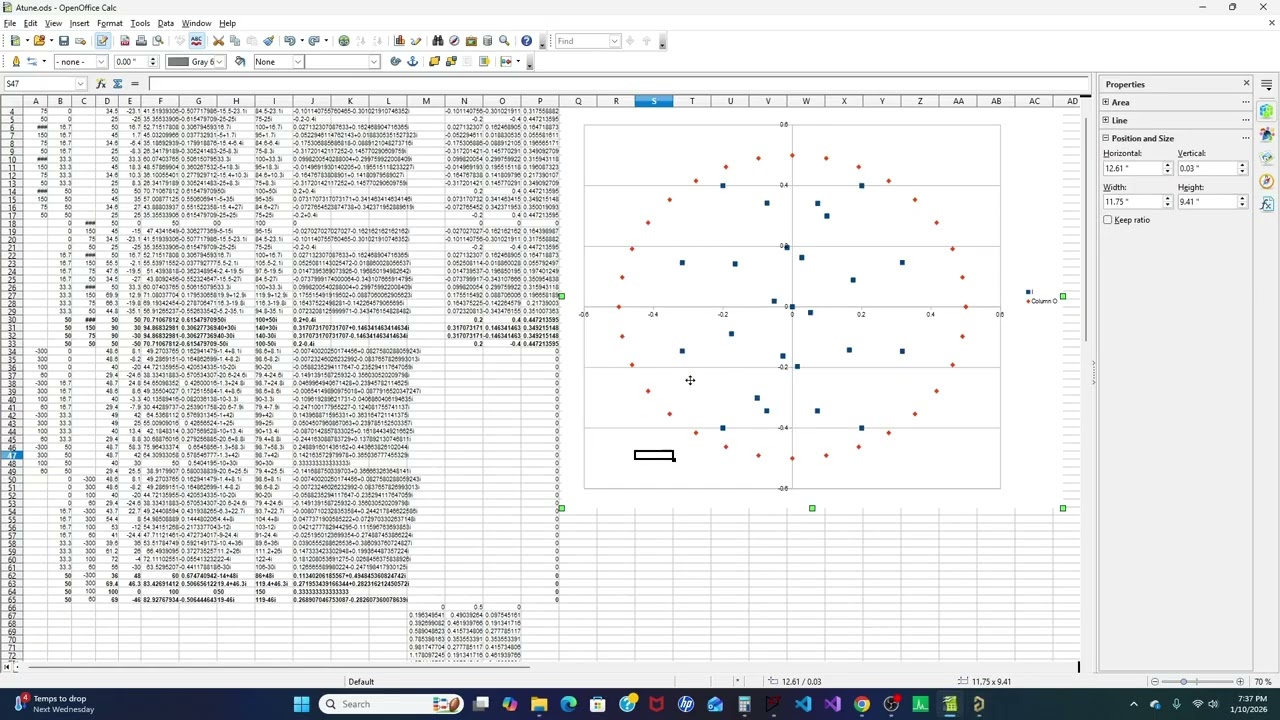Open the line style '- none -' dropdown
The height and width of the screenshot is (720, 1280).
101,62
